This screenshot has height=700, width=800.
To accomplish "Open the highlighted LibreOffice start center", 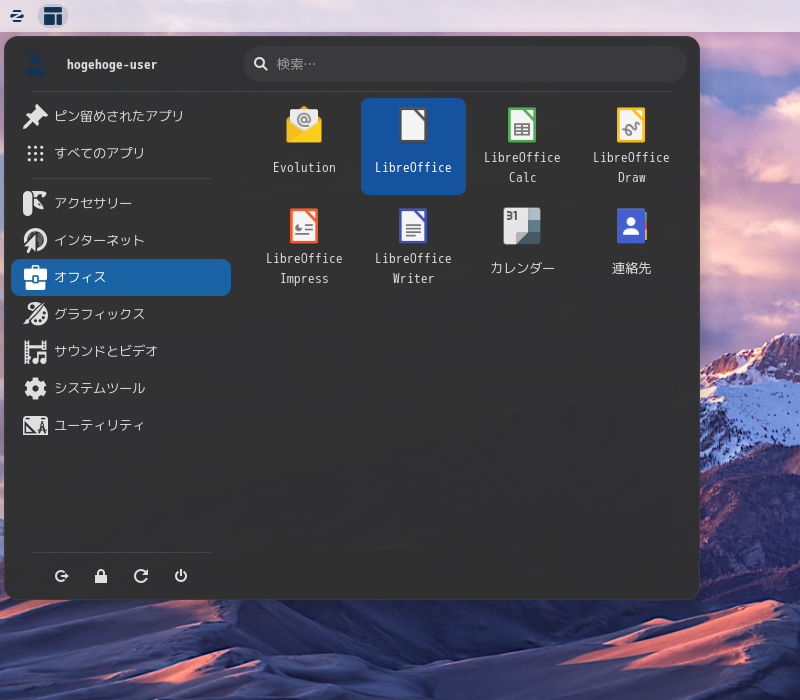I will click(413, 146).
